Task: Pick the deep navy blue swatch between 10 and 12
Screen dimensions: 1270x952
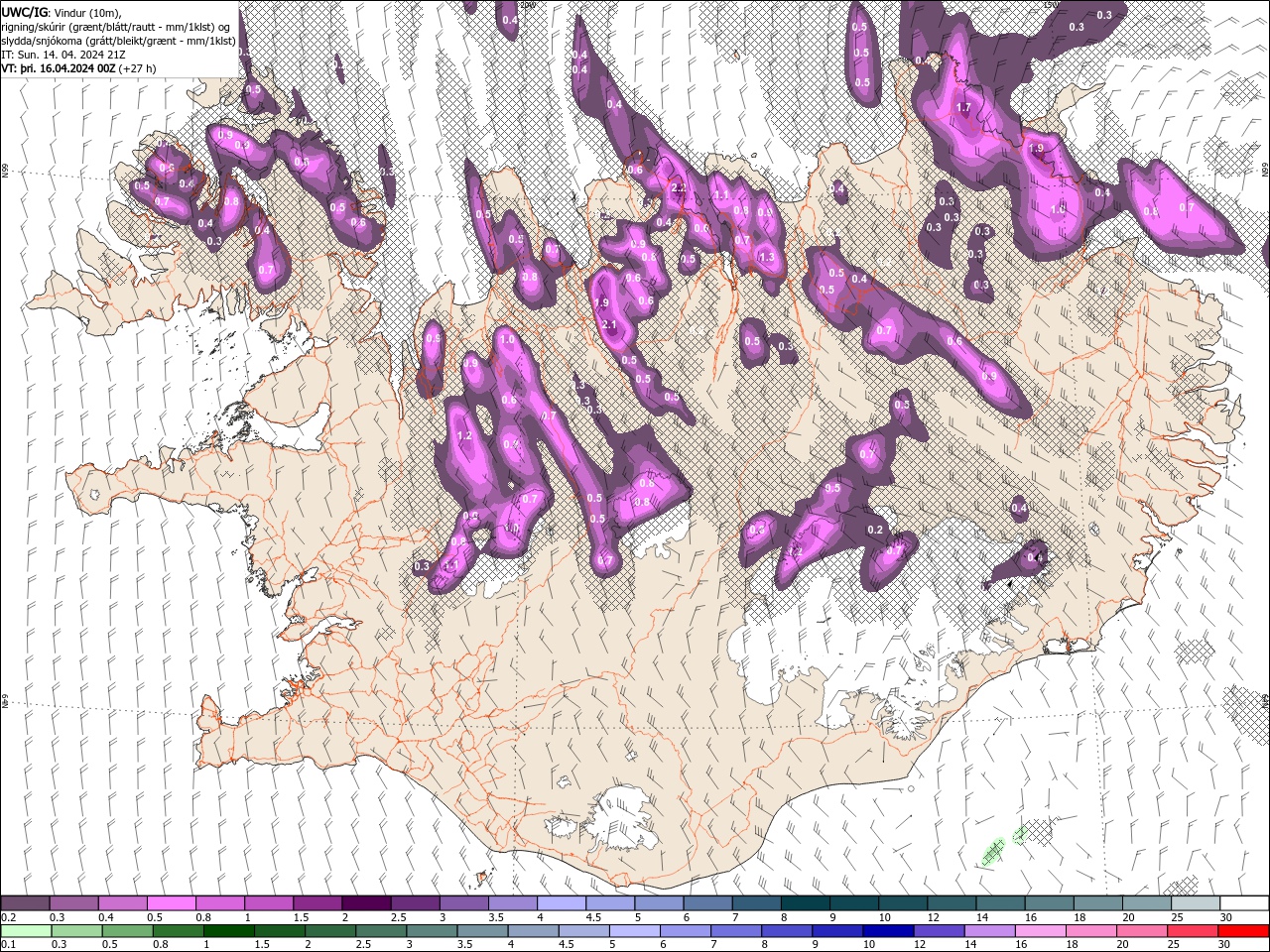Action: tap(888, 931)
